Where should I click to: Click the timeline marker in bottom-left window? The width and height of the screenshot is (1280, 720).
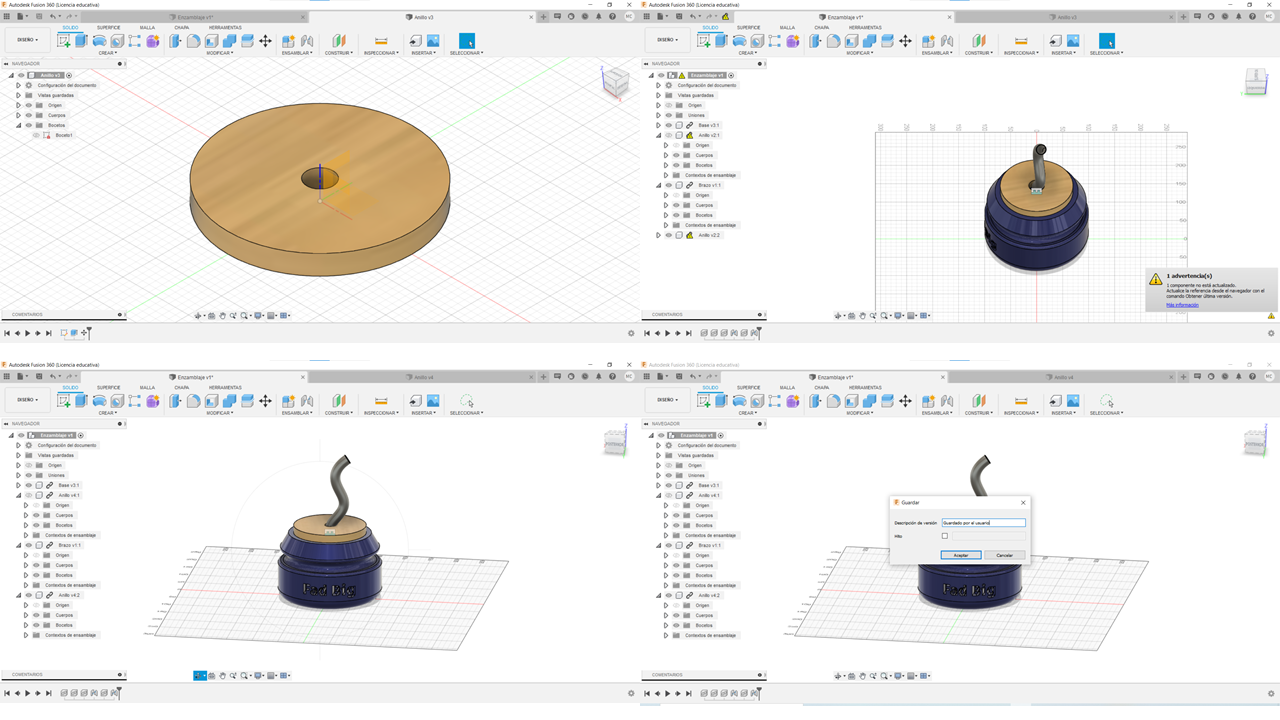point(119,692)
